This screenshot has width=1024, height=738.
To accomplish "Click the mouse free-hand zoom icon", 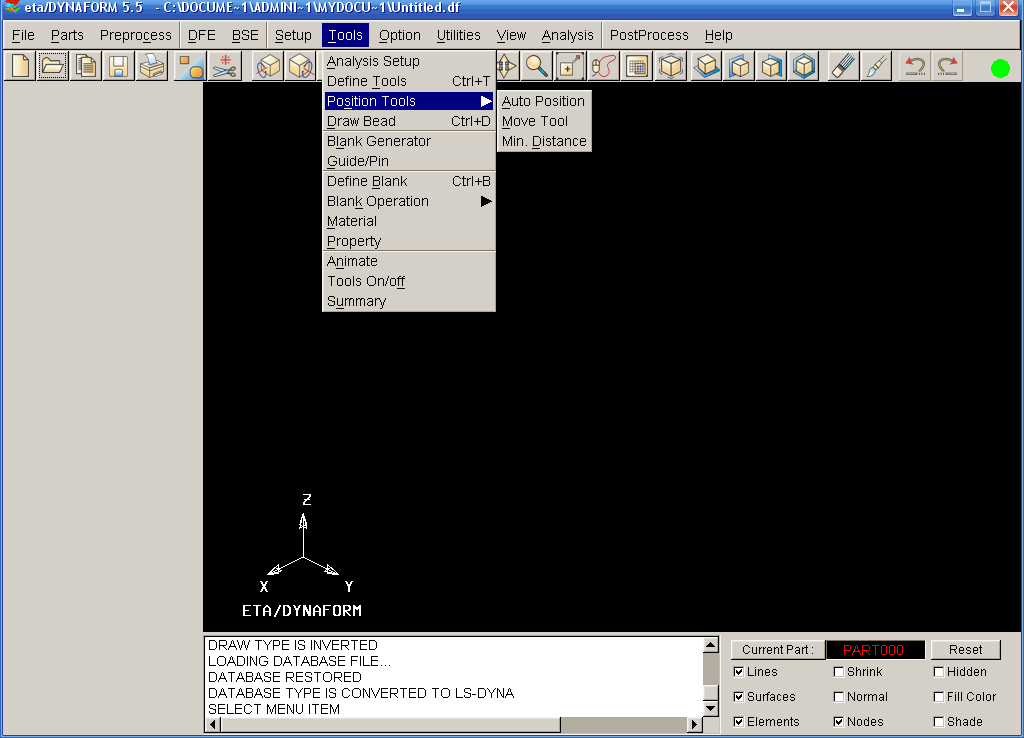I will click(603, 67).
